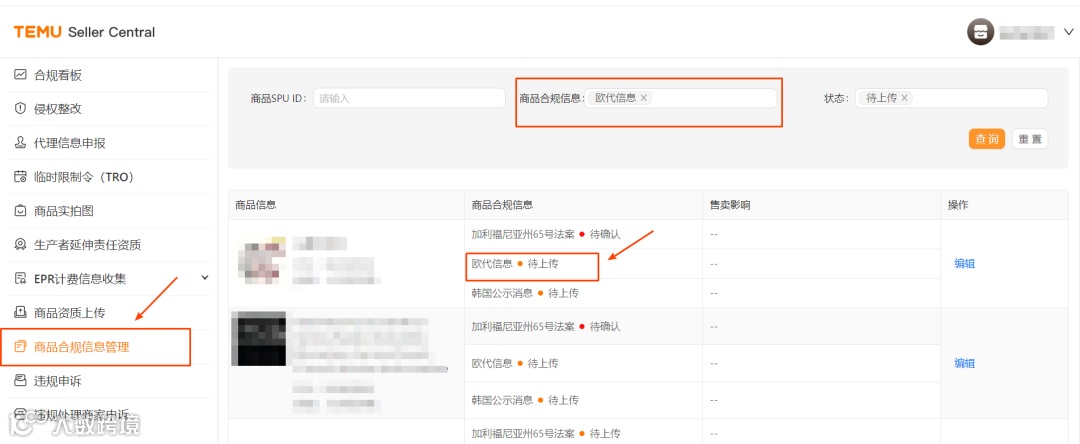Click the 重置 button
Image resolution: width=1080 pixels, height=444 pixels.
(x=1030, y=138)
